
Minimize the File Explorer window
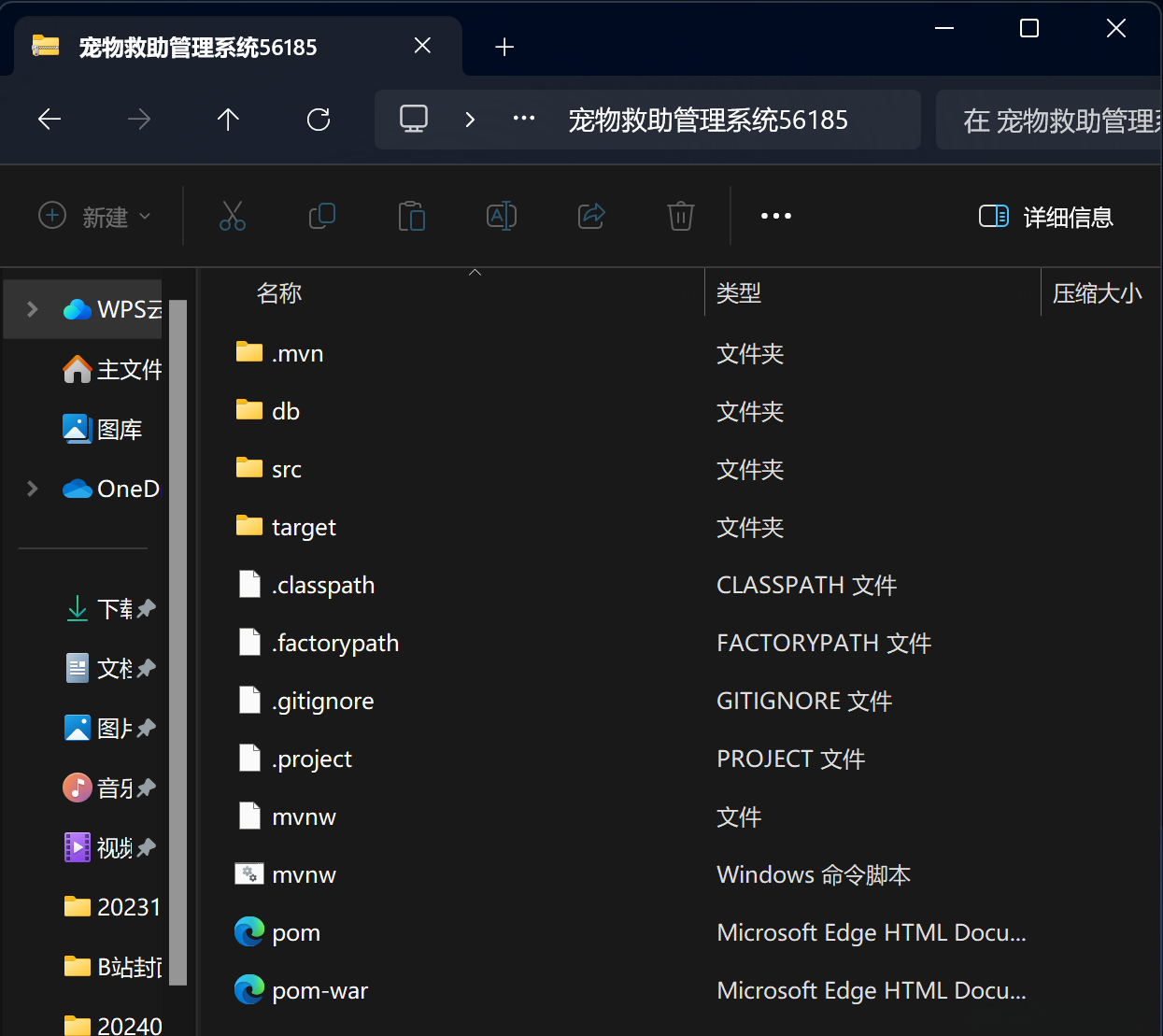click(944, 29)
